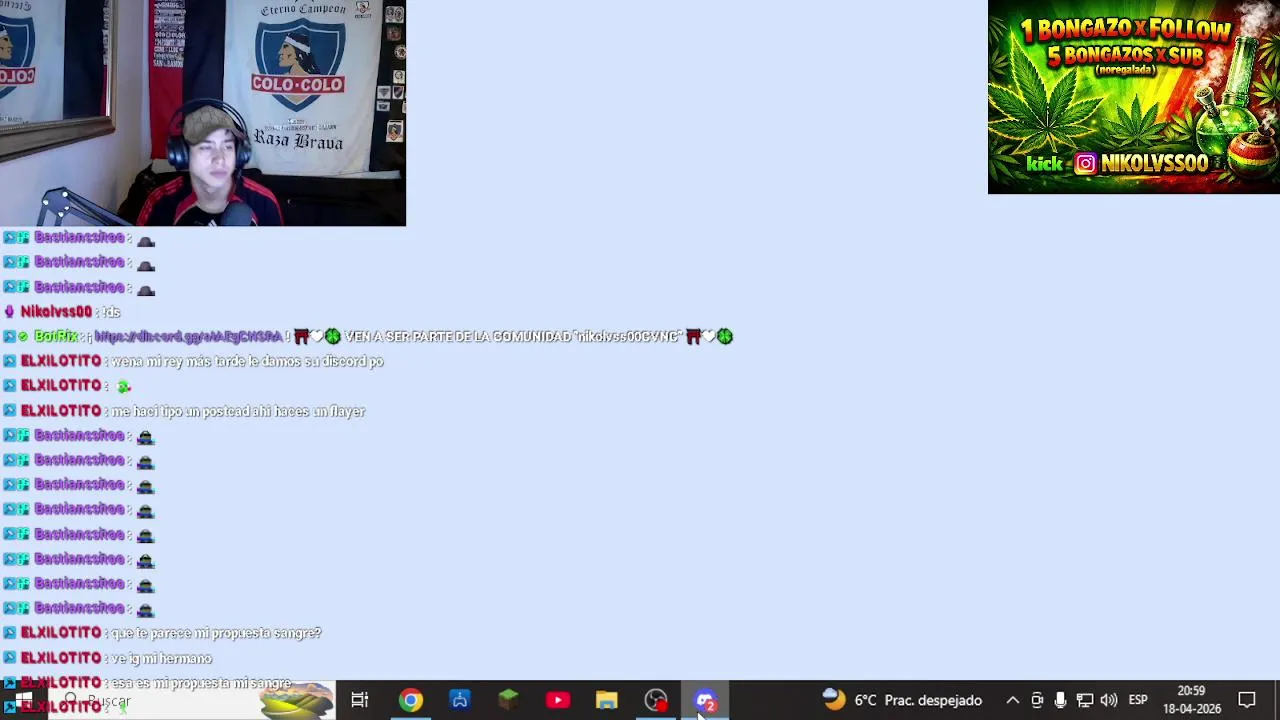Open the notification center icon
The width and height of the screenshot is (1280, 720).
1247,700
